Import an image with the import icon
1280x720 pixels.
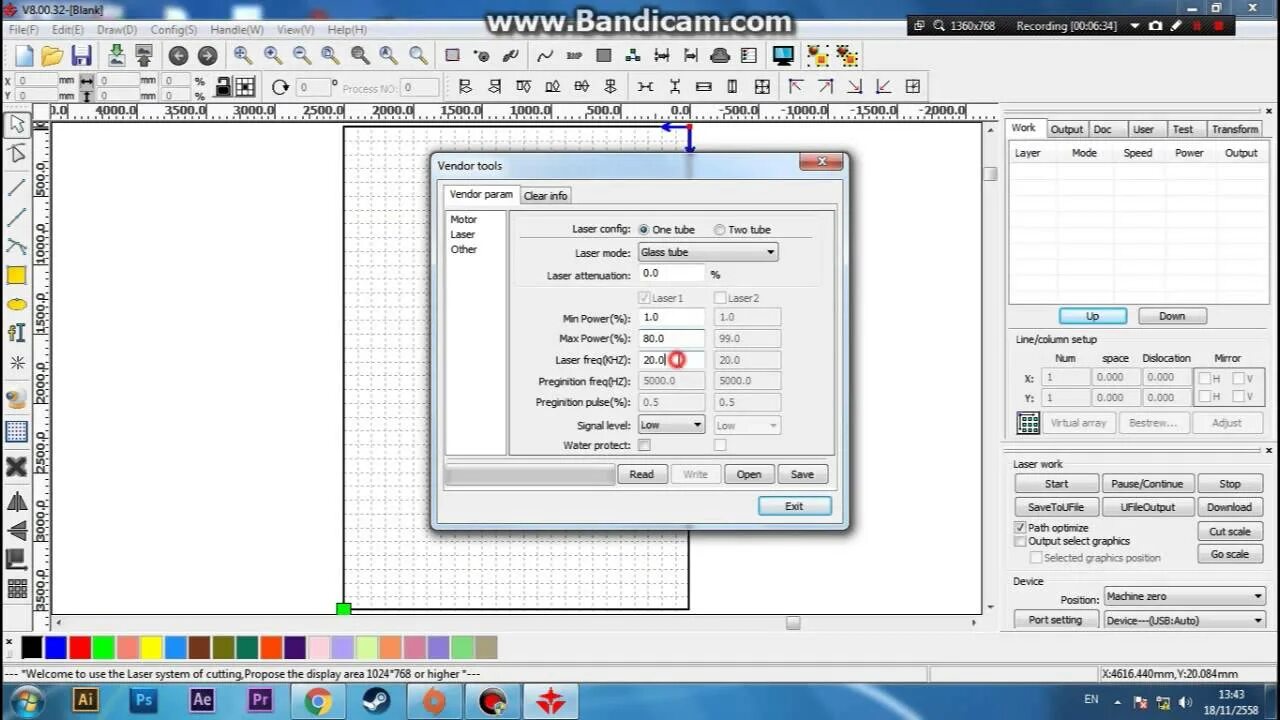[x=118, y=55]
